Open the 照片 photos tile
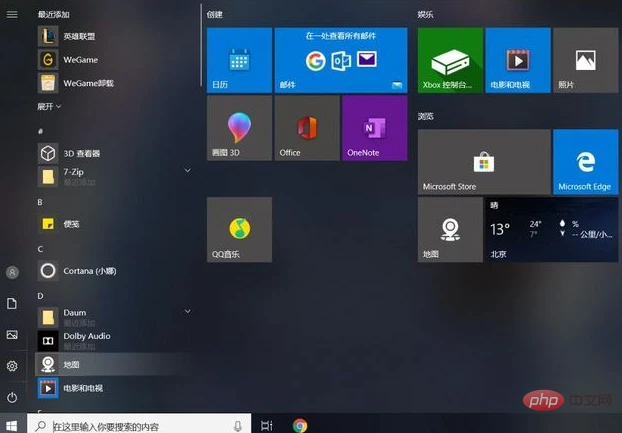The height and width of the screenshot is (433, 622). 586,60
